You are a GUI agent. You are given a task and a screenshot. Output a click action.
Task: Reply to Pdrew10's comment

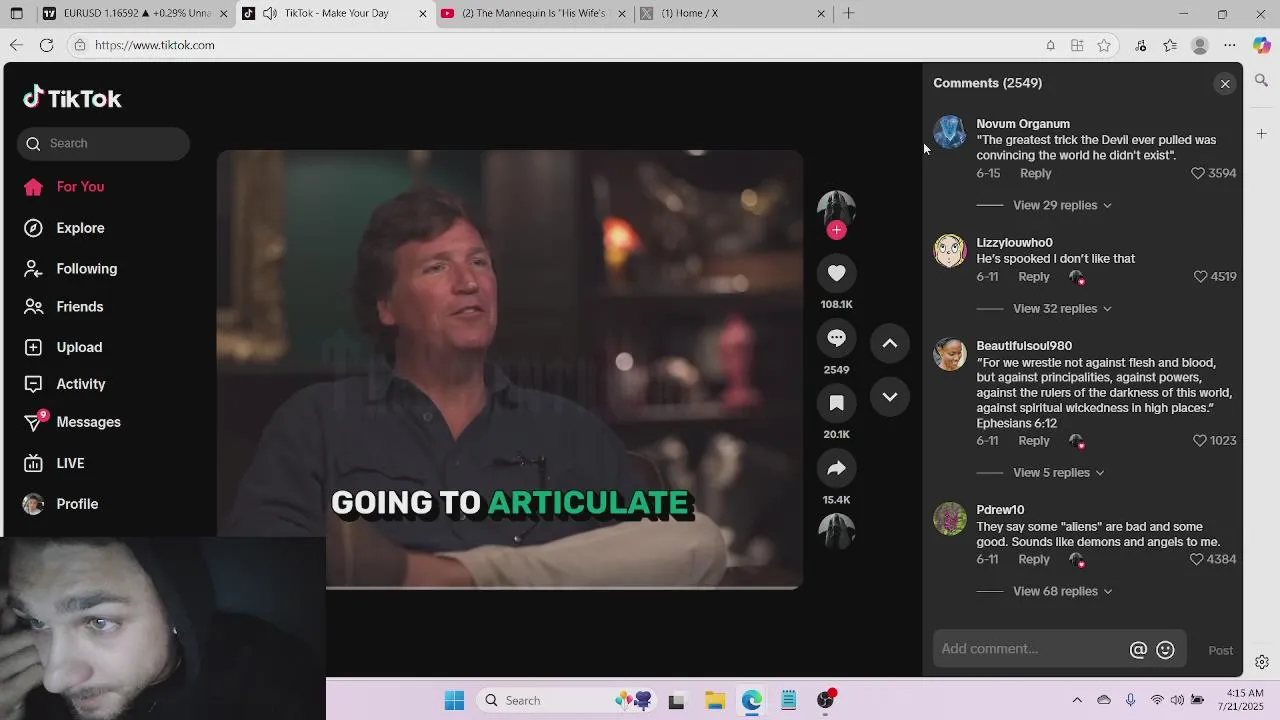pyautogui.click(x=1034, y=560)
